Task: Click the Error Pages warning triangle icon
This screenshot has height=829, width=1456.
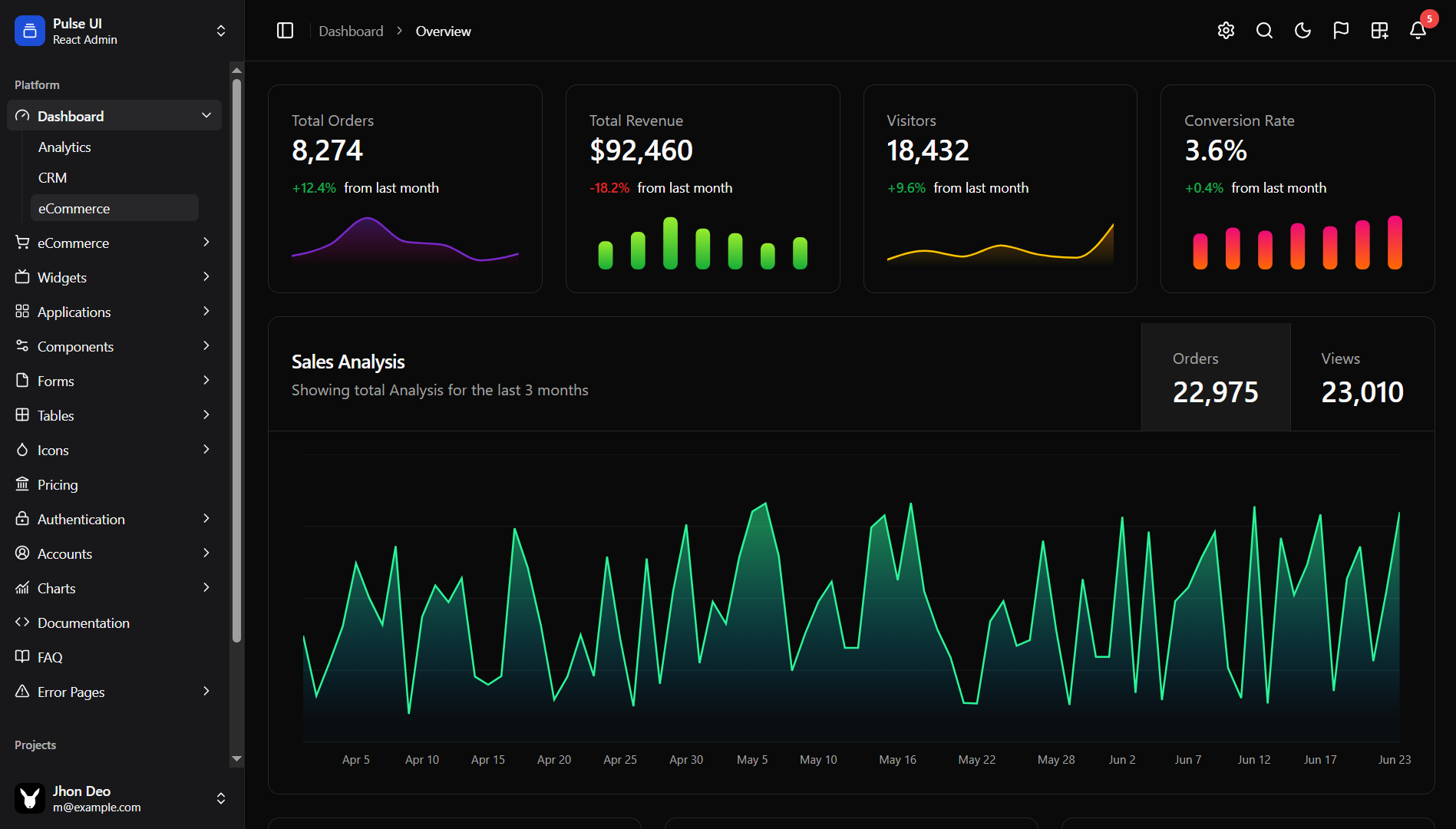Action: [x=22, y=692]
